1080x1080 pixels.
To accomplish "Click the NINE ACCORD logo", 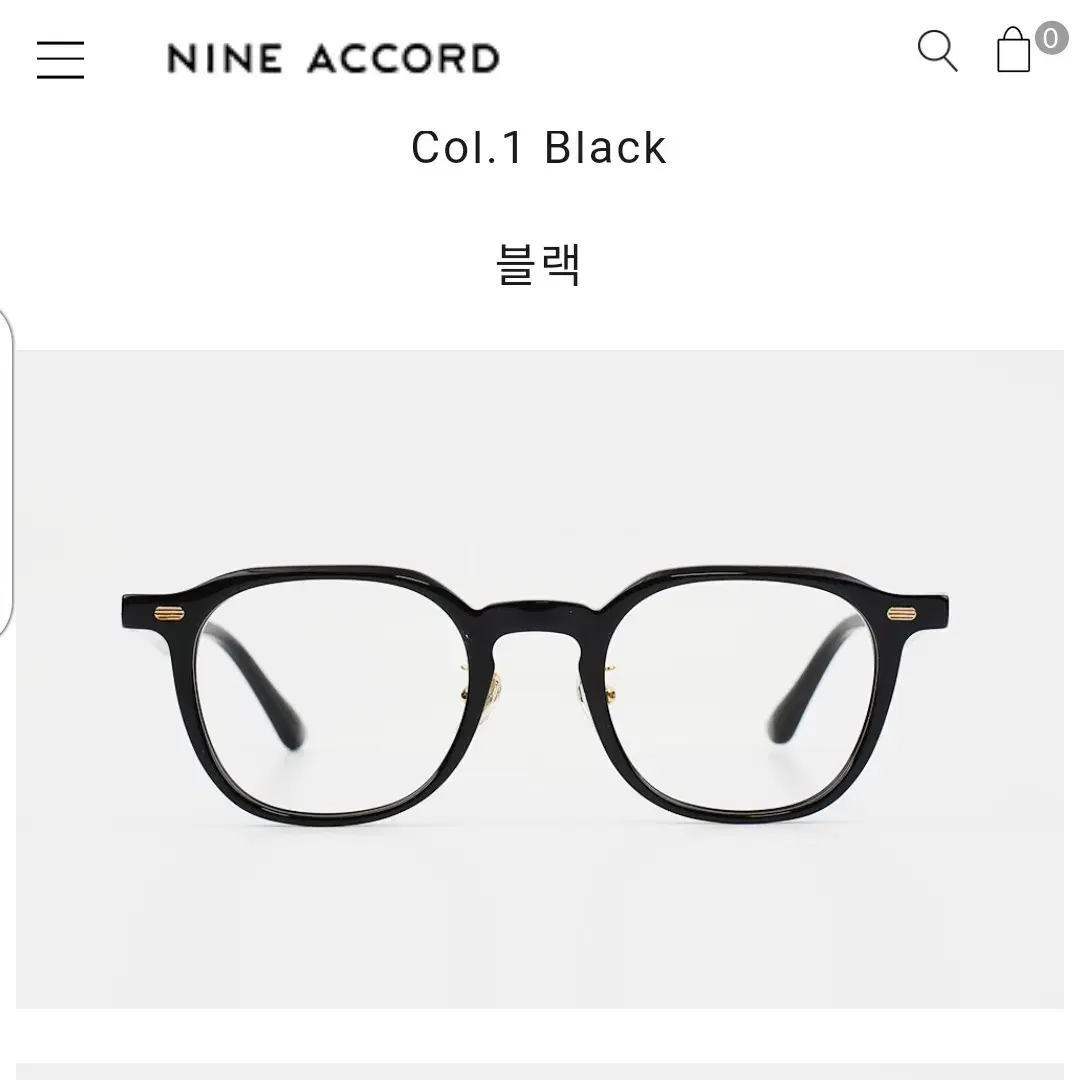I will tap(333, 59).
